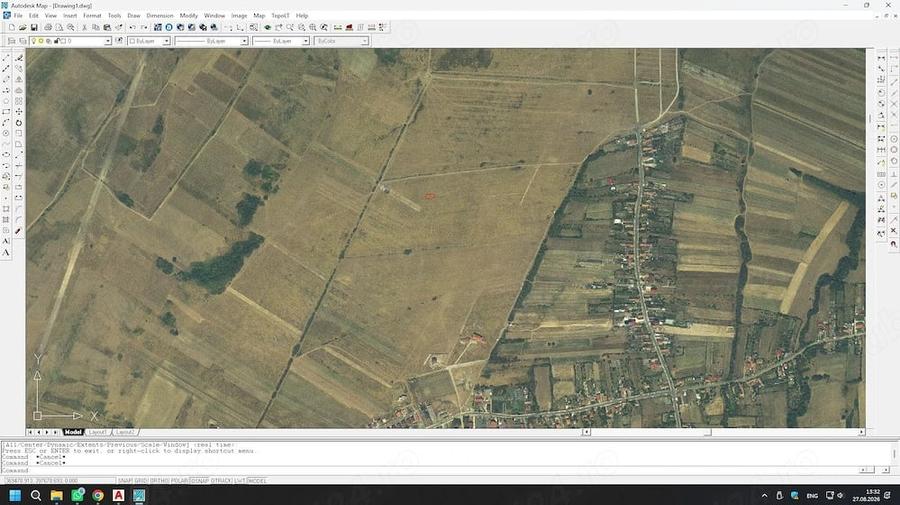Select the Rotate modify tool
Image resolution: width=900 pixels, height=505 pixels.
[x=19, y=123]
